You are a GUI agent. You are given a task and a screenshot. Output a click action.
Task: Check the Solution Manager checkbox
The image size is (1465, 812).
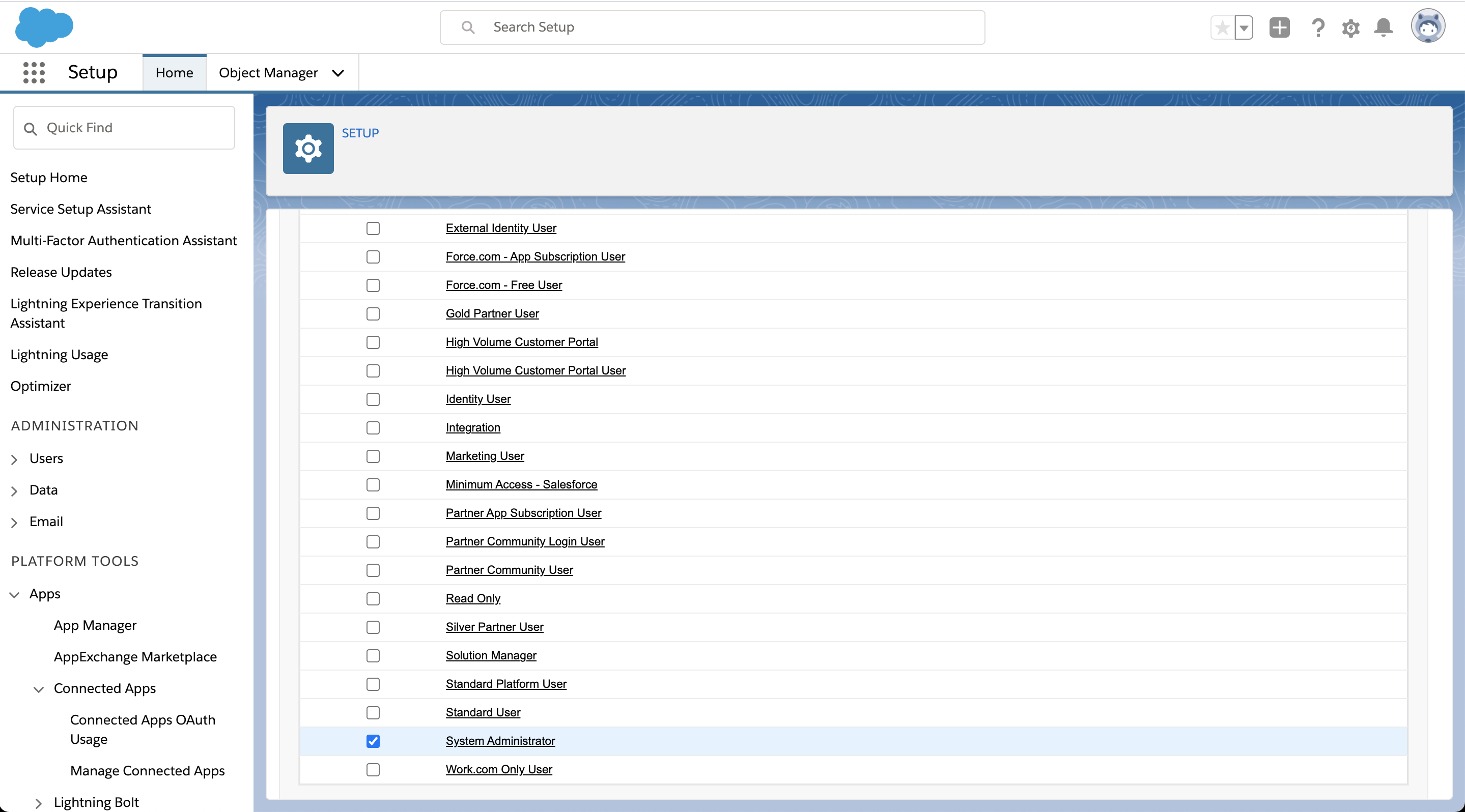(x=373, y=656)
